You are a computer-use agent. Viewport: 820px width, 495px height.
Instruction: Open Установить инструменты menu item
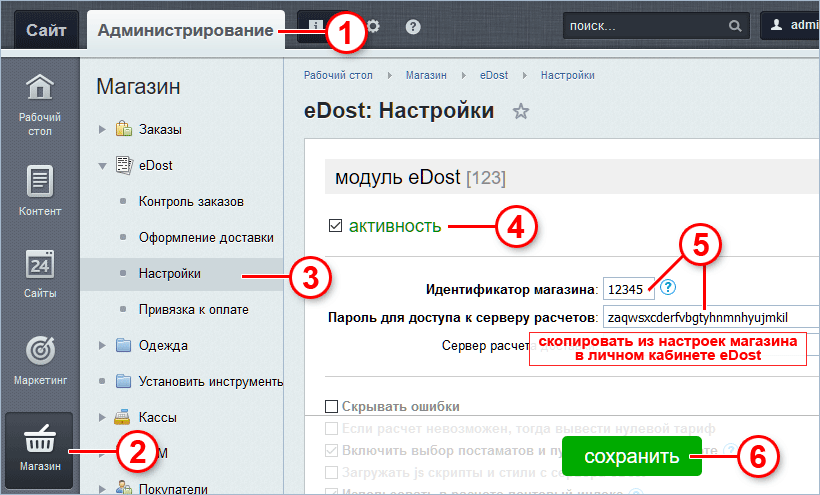tap(211, 382)
